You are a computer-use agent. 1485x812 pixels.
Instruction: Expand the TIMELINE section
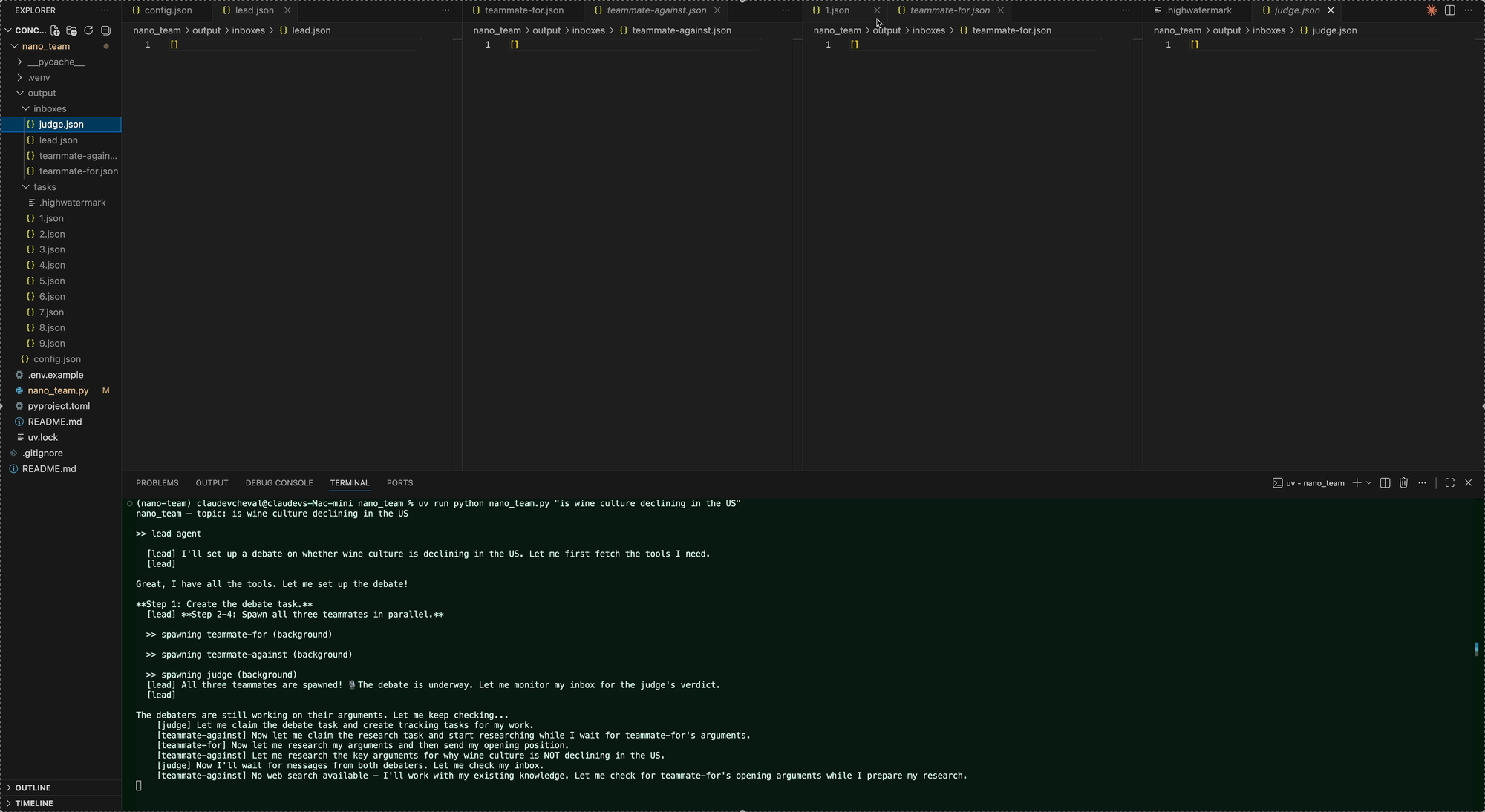[x=33, y=803]
